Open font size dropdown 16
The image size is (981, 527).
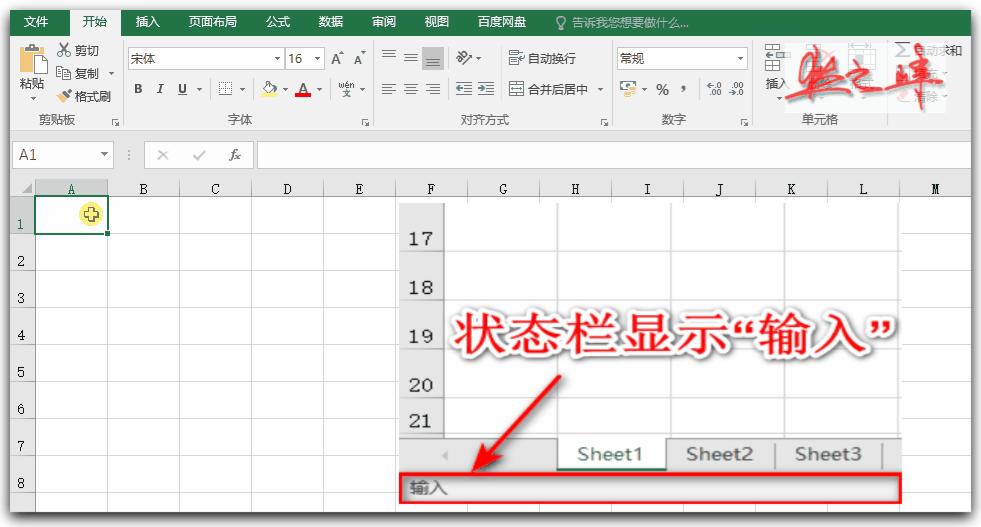(317, 59)
